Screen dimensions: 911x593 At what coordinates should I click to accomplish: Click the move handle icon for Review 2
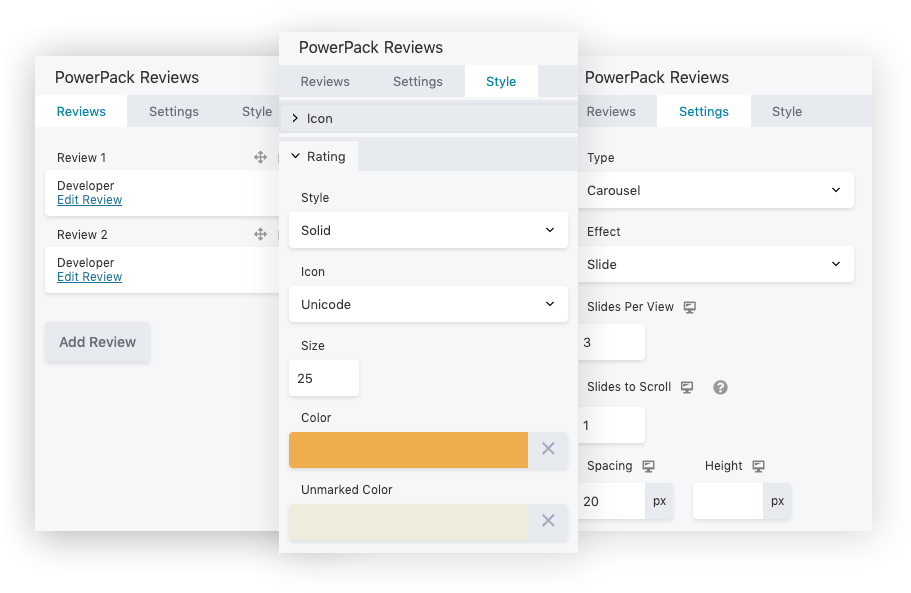[260, 234]
